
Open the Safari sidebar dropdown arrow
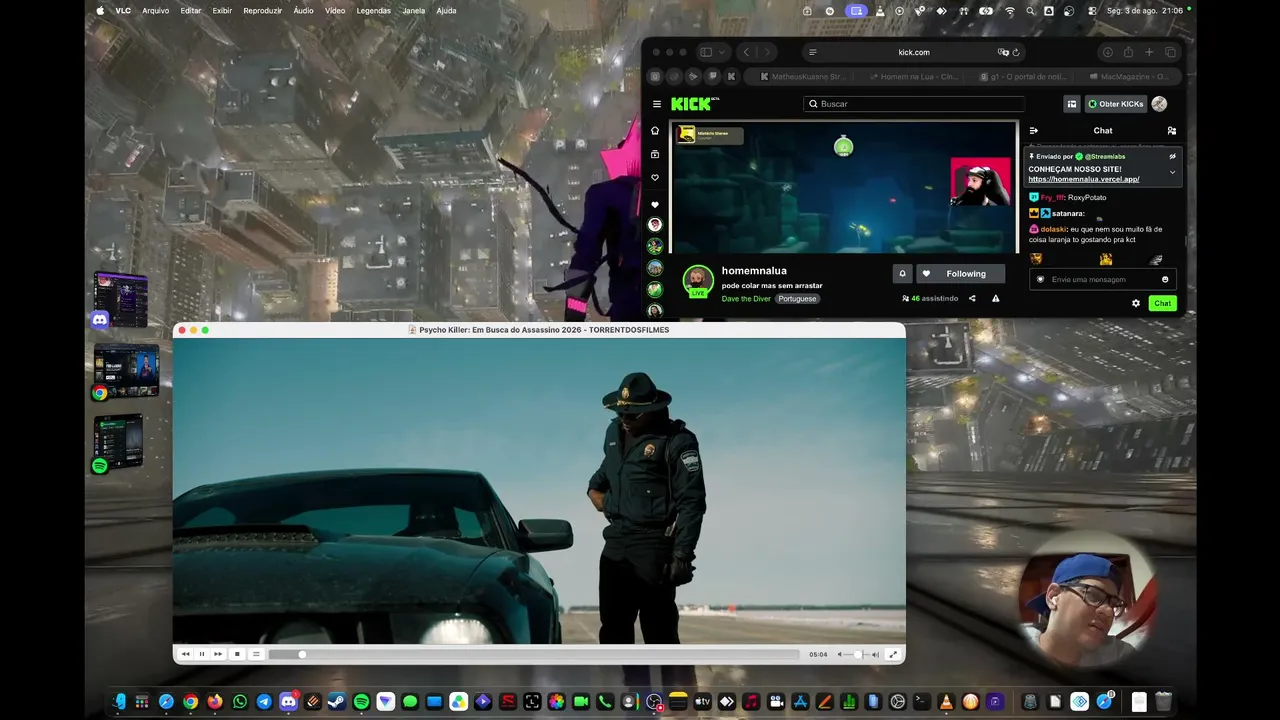click(720, 52)
